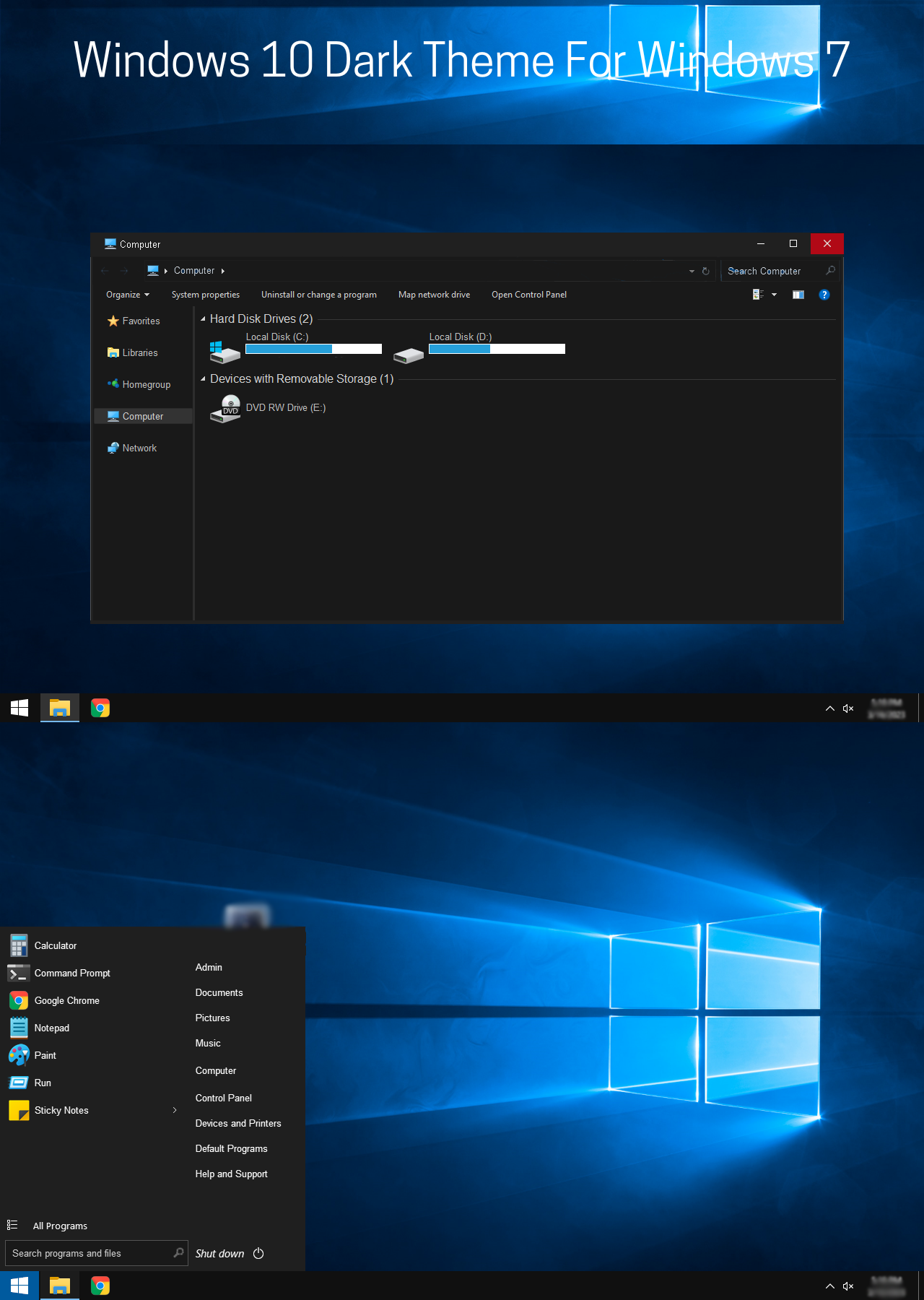Image resolution: width=924 pixels, height=1300 pixels.
Task: Expand the Sticky Notes jump list arrow
Action: pyautogui.click(x=175, y=1110)
